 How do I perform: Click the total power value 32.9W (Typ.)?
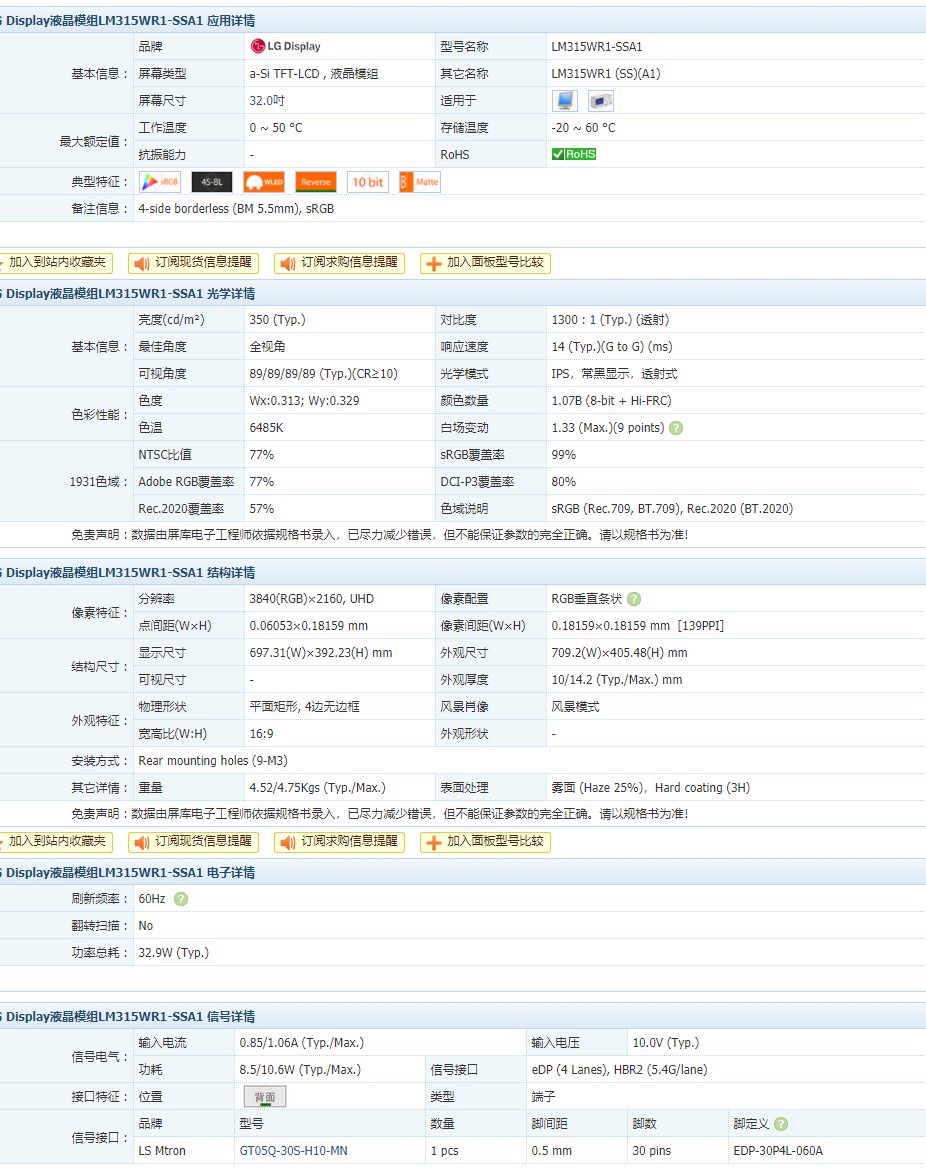click(174, 953)
